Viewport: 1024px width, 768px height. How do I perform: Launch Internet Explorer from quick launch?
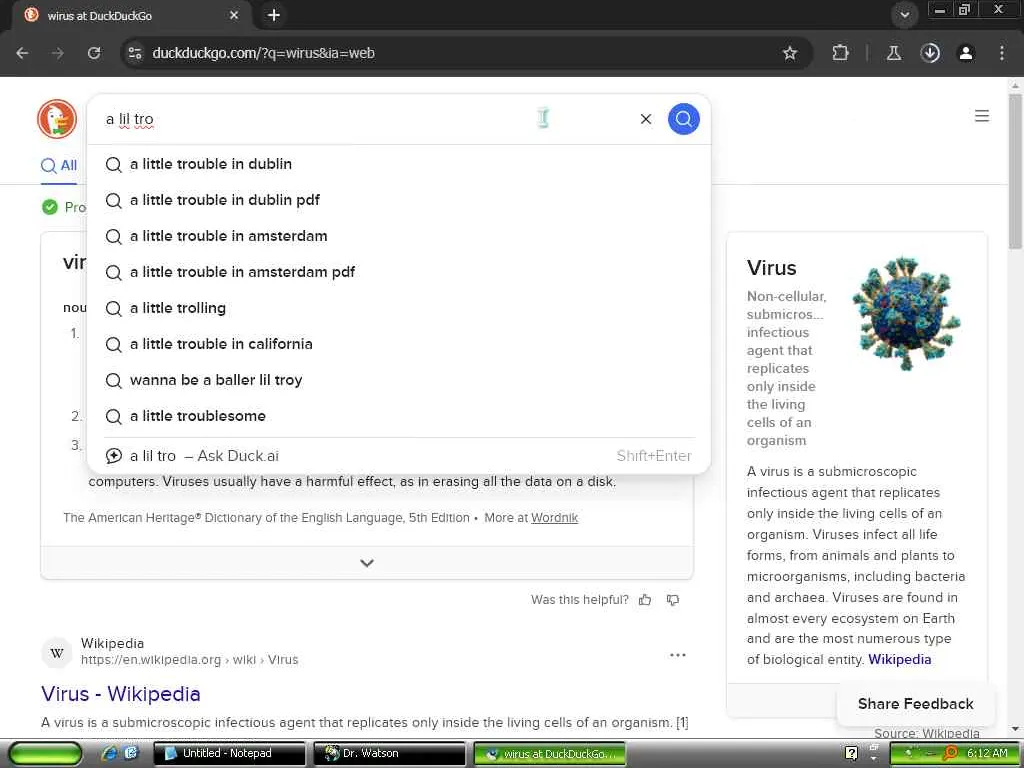pyautogui.click(x=109, y=753)
